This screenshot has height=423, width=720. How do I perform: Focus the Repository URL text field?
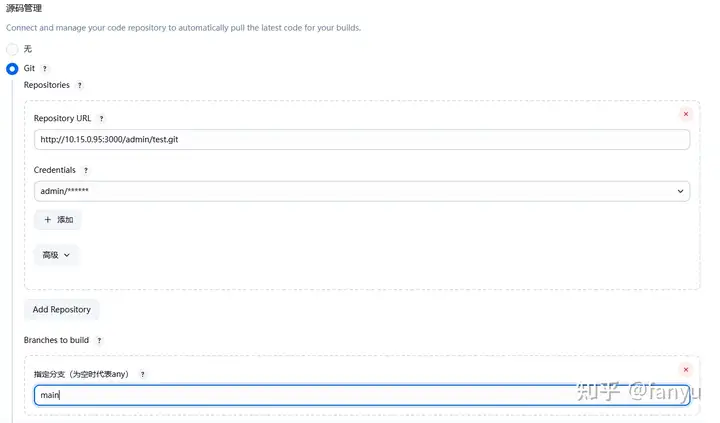pos(361,139)
